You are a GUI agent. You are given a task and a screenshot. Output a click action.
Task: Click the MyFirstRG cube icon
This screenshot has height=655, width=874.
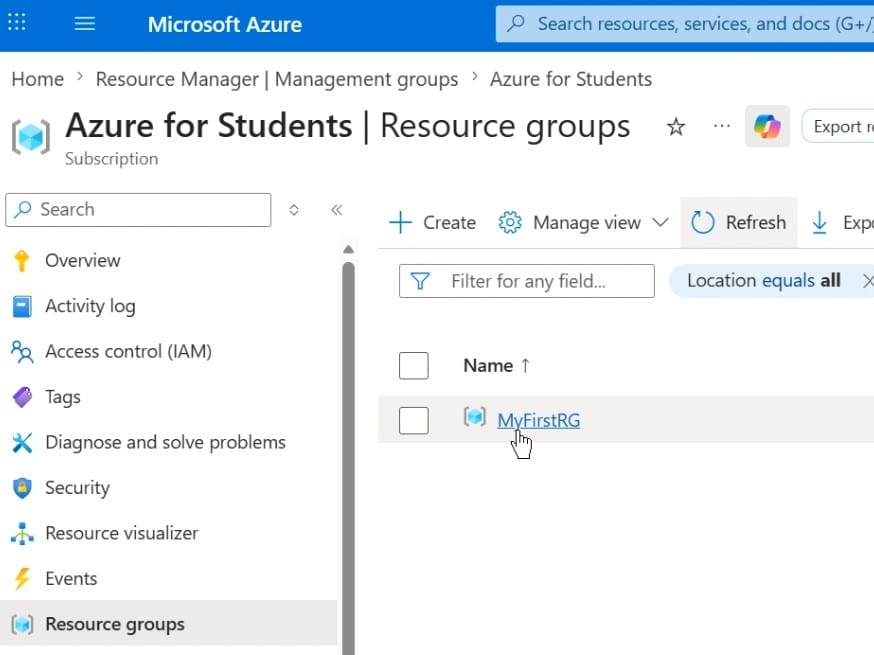coord(475,417)
